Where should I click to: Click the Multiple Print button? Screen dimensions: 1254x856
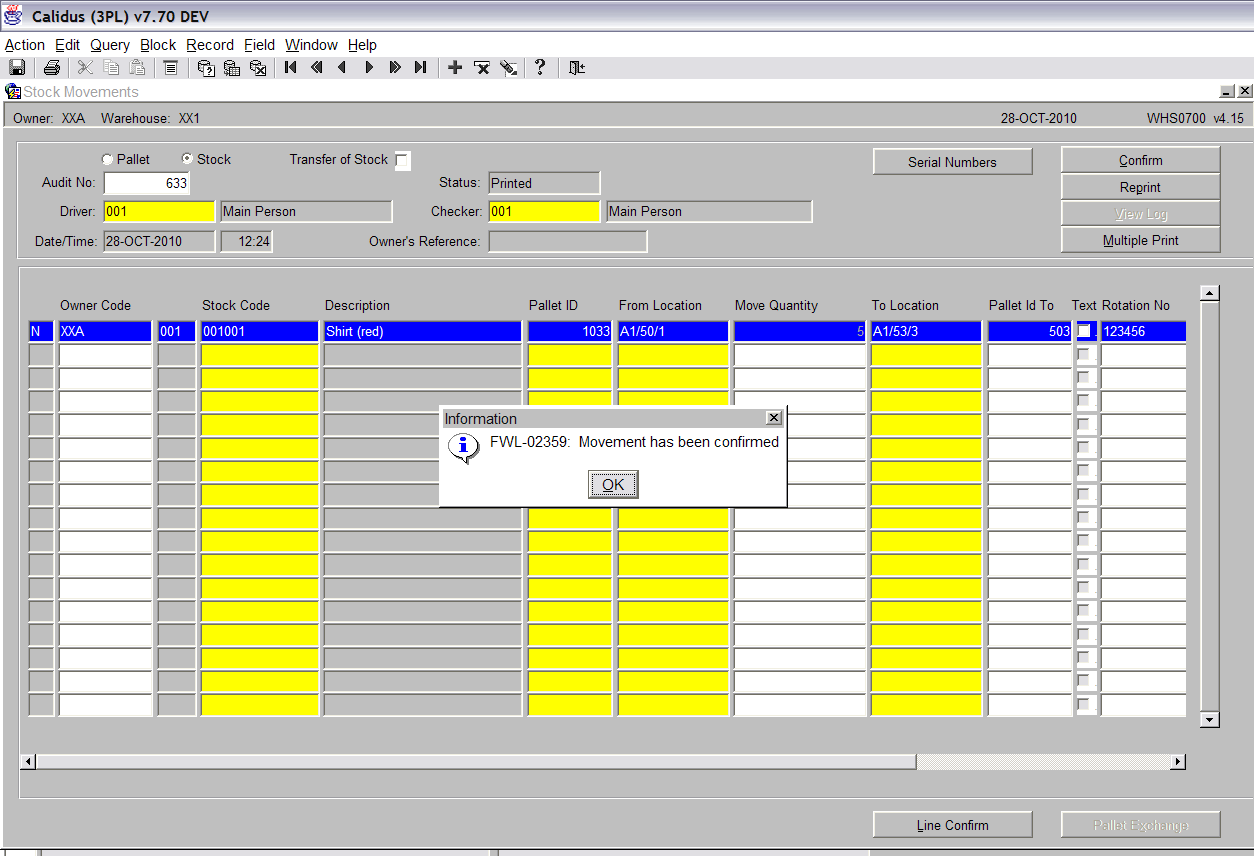pyautogui.click(x=1140, y=240)
